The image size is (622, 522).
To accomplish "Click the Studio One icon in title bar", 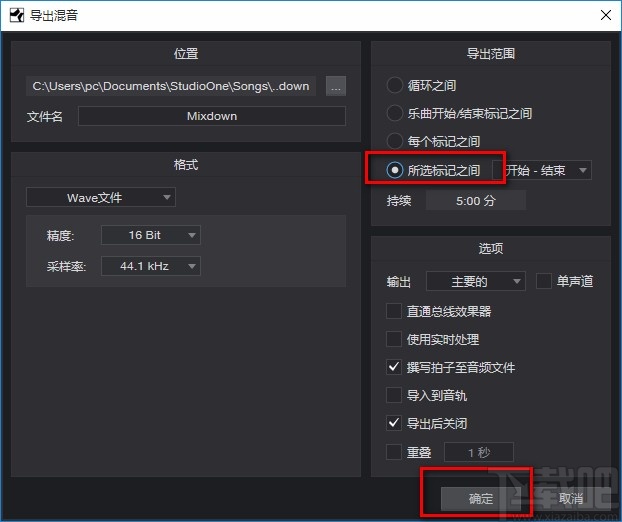I will [17, 16].
